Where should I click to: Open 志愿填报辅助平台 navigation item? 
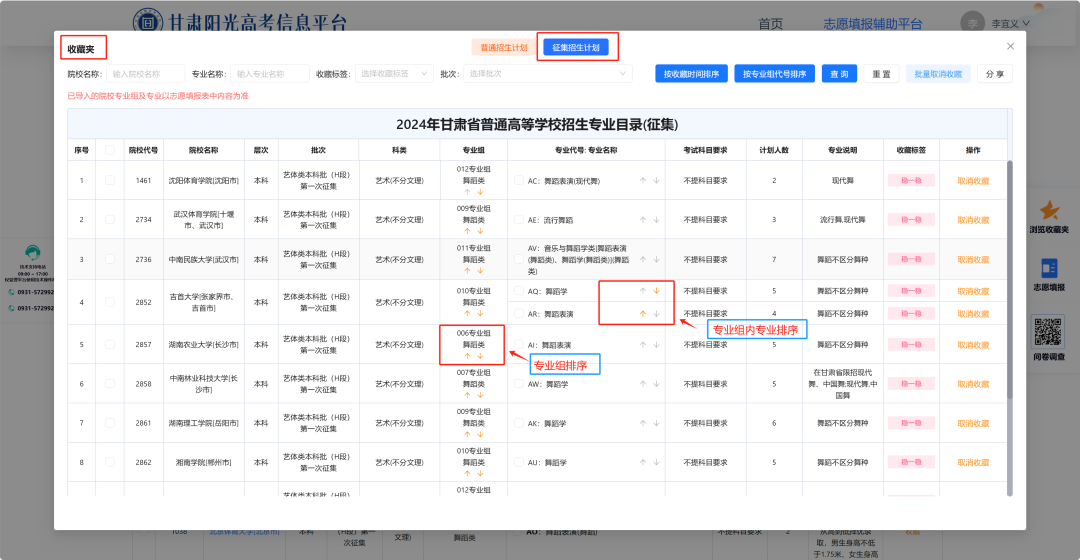(x=873, y=24)
